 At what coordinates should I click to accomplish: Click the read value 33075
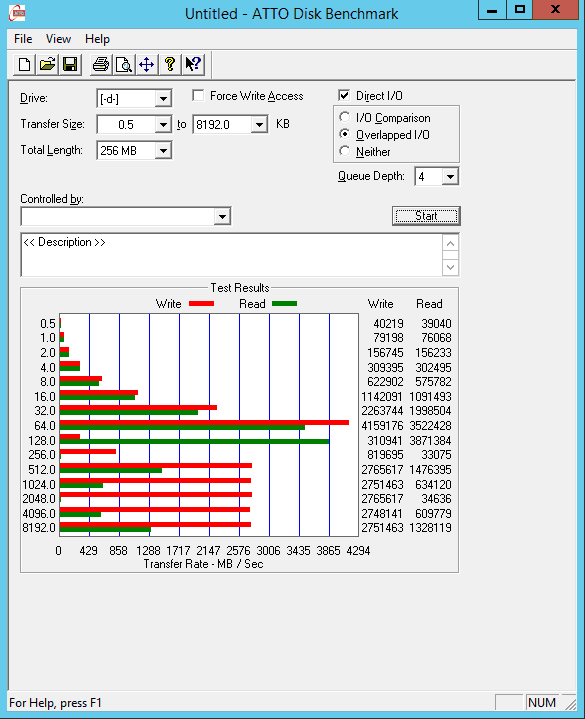[436, 455]
